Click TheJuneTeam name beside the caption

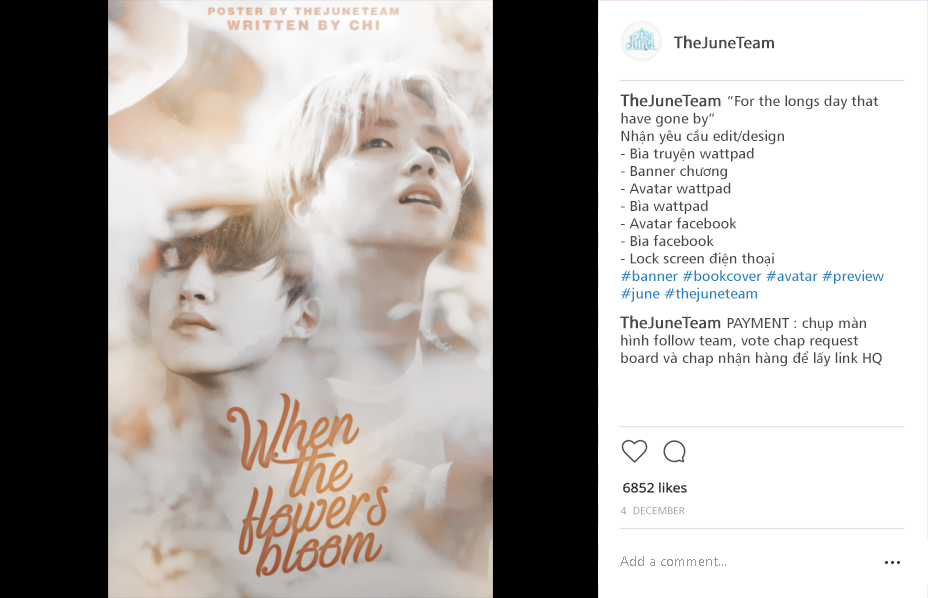click(x=671, y=101)
